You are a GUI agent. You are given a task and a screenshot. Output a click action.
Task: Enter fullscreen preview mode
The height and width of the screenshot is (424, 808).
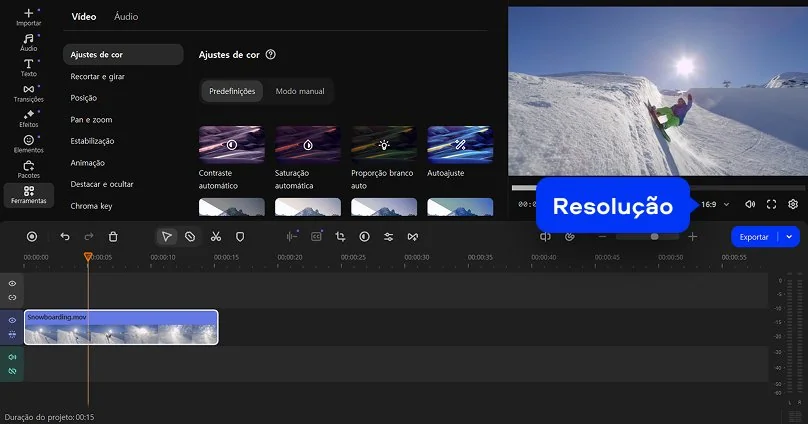tap(771, 204)
